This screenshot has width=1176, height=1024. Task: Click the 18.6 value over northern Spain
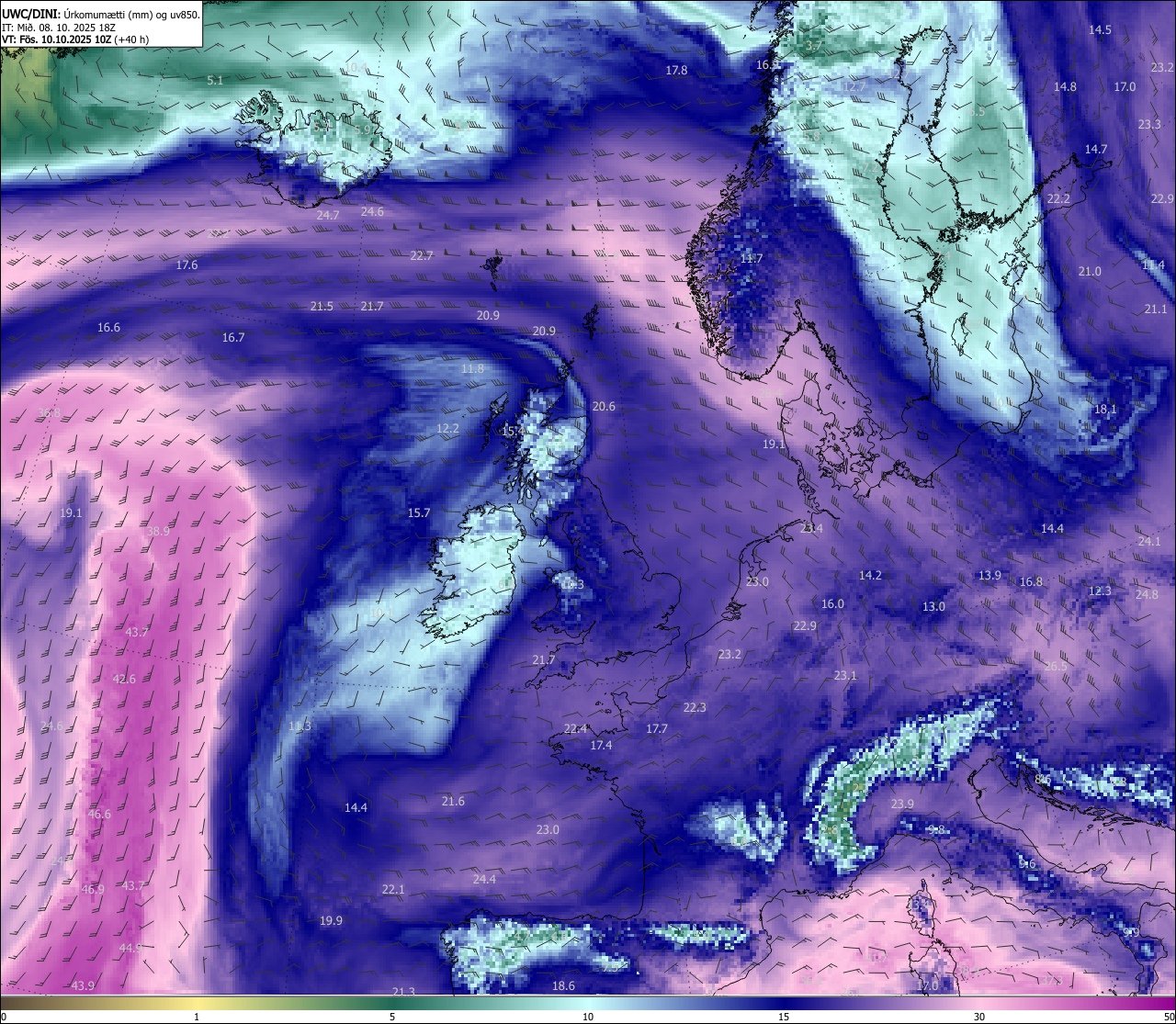(x=563, y=986)
